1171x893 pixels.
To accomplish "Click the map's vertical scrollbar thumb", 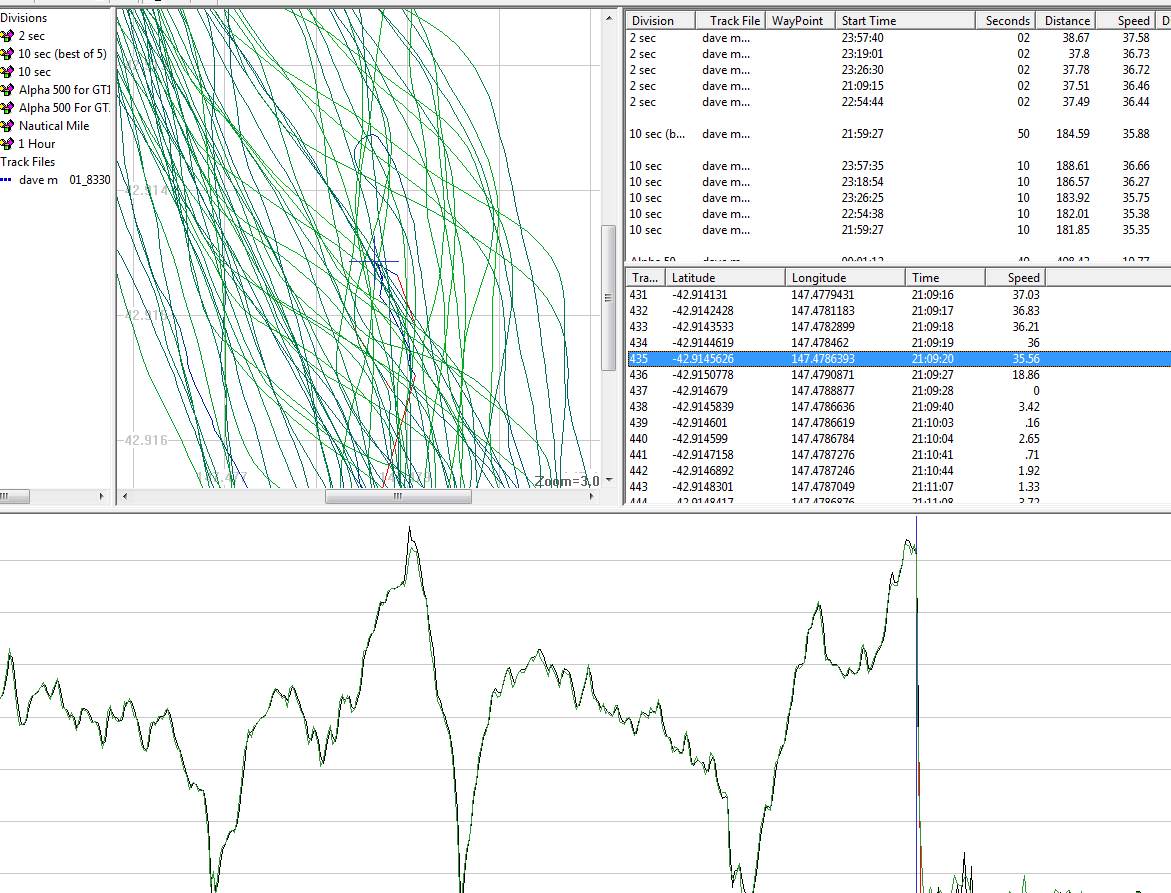I will click(607, 296).
